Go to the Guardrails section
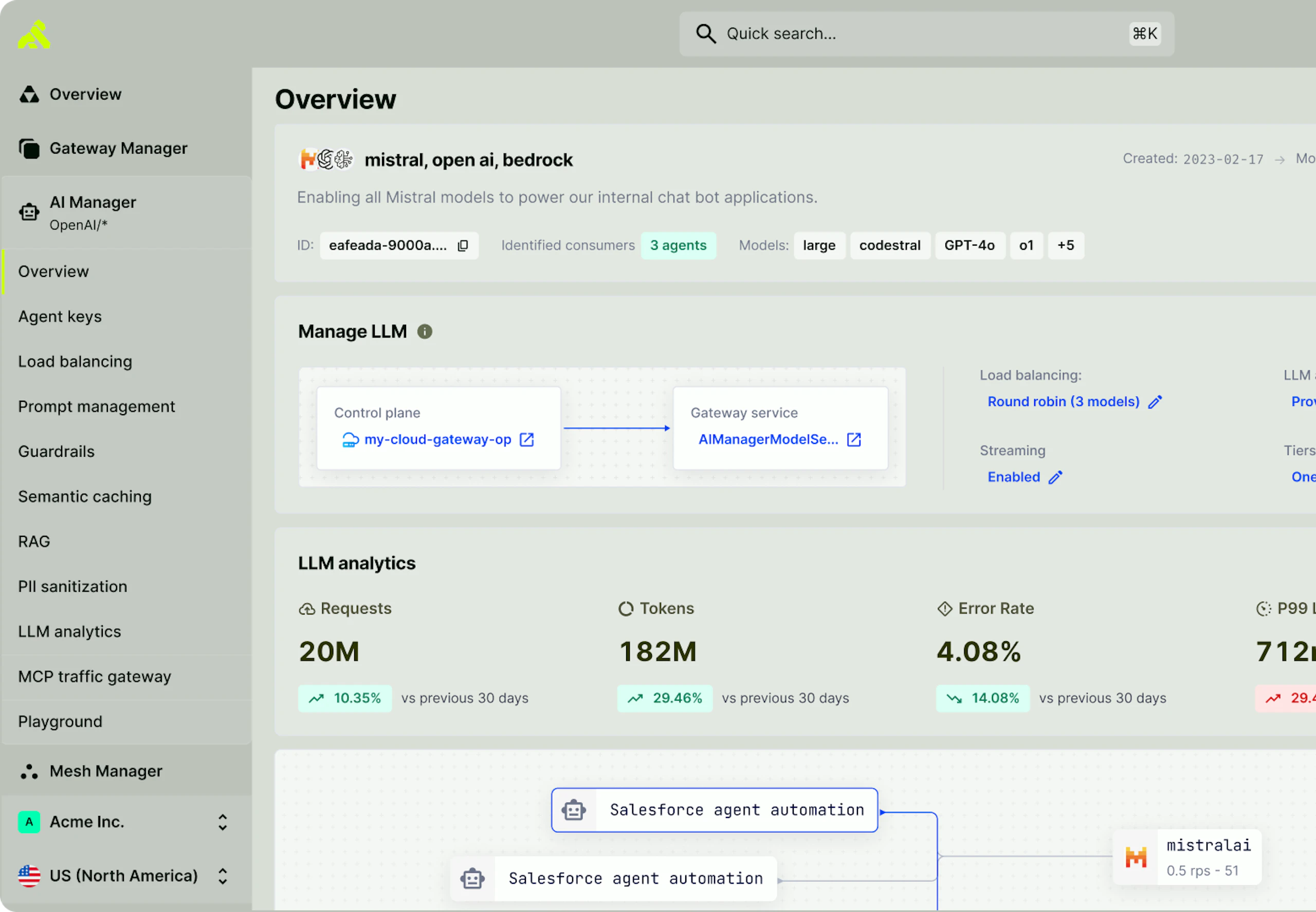Image resolution: width=1316 pixels, height=912 pixels. click(56, 452)
